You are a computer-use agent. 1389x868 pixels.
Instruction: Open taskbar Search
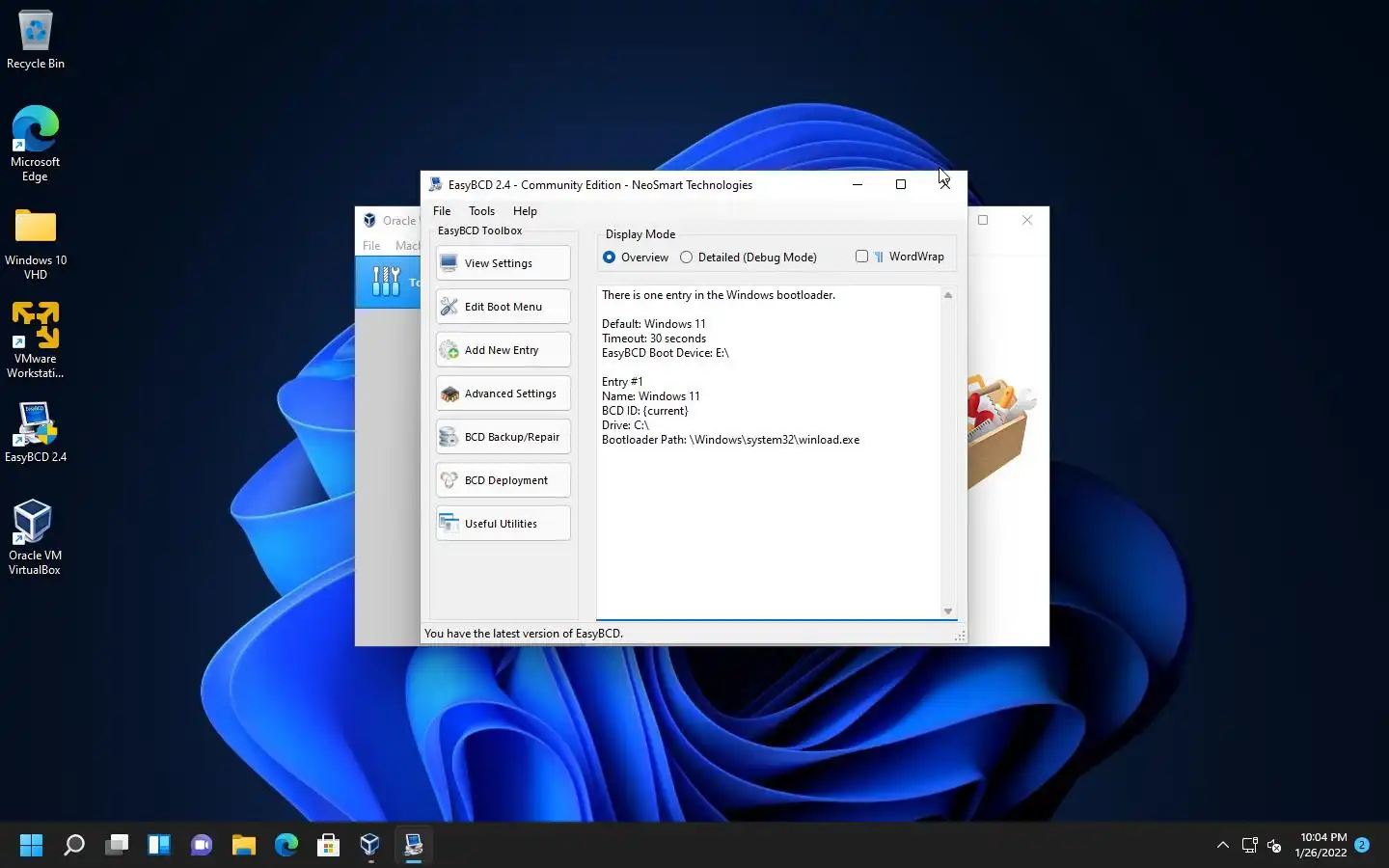pyautogui.click(x=73, y=846)
